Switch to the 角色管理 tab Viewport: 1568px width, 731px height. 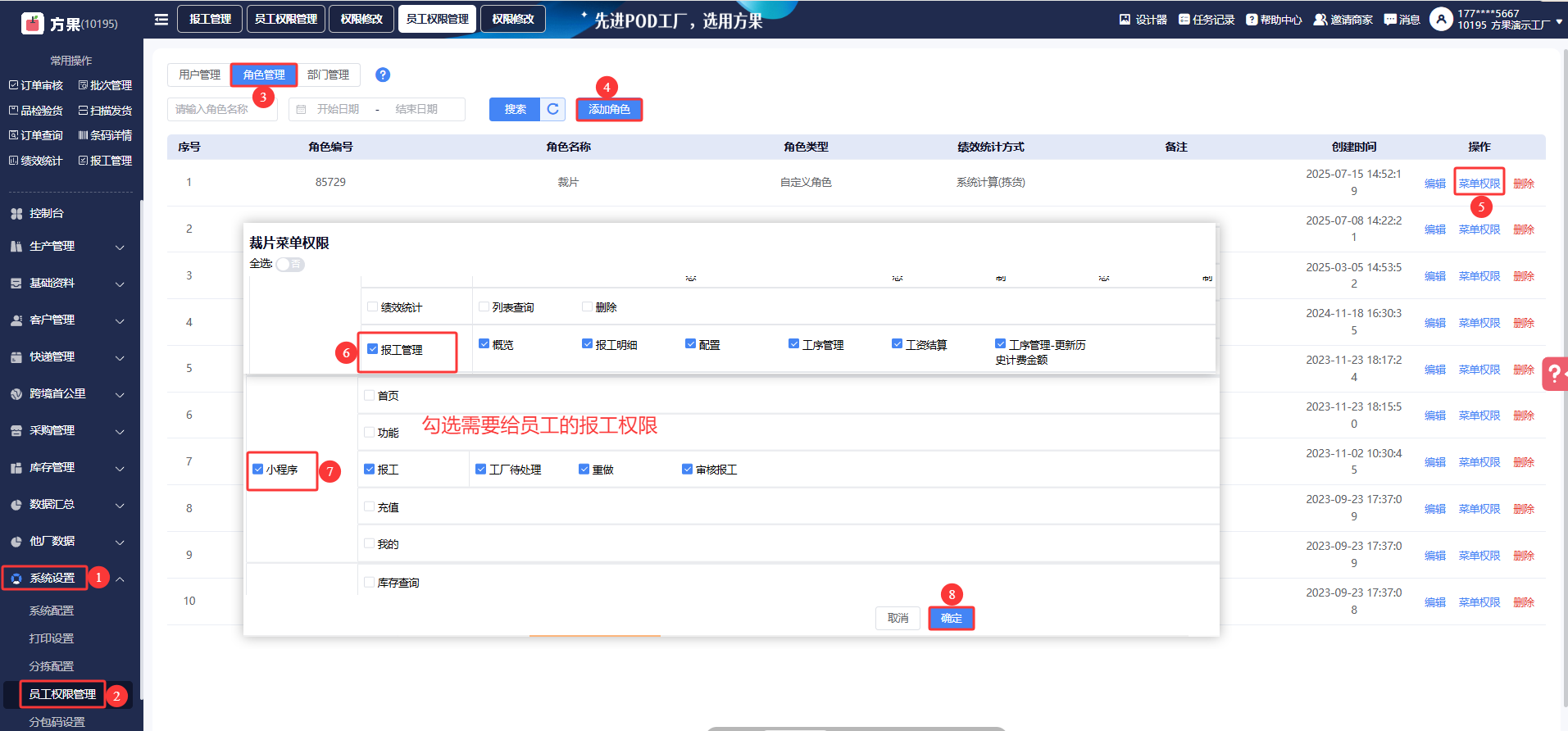click(x=264, y=75)
